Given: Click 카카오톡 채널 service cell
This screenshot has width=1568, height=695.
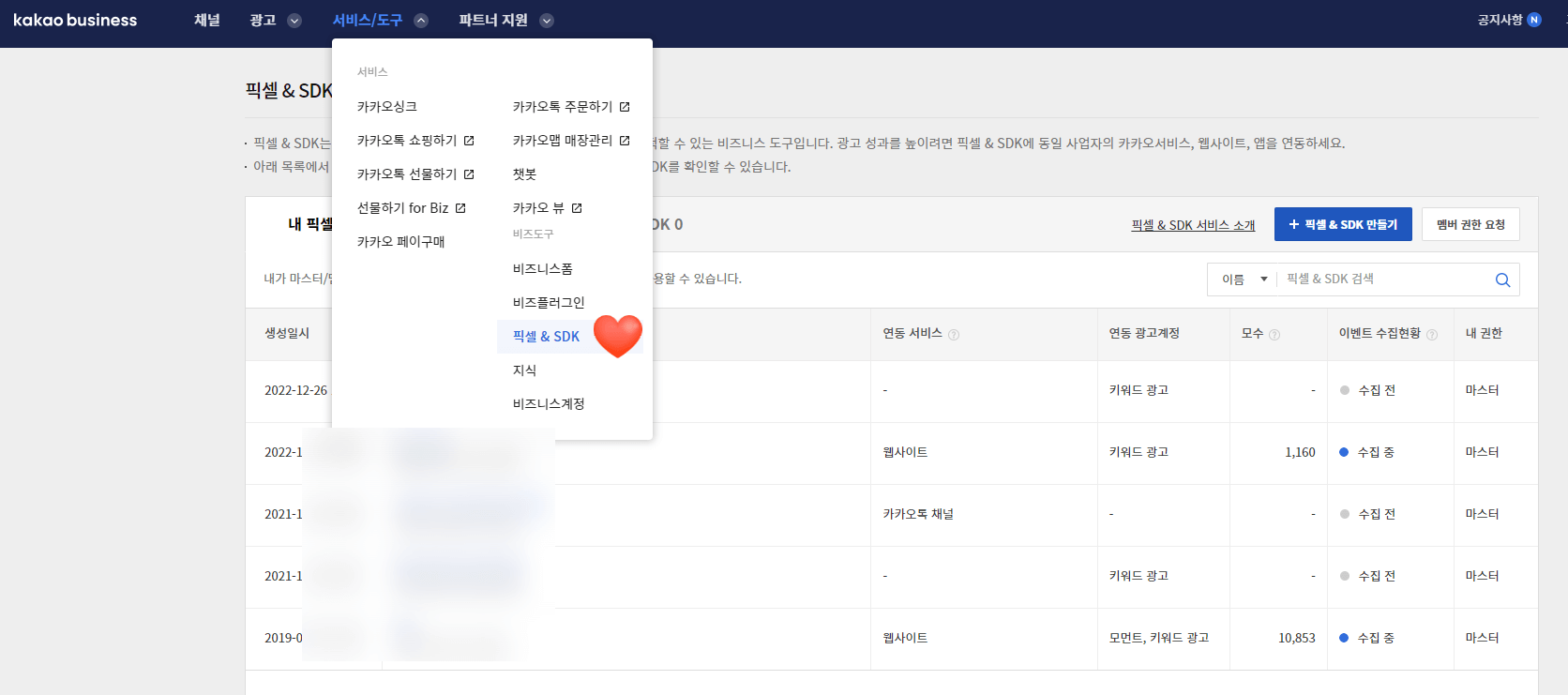Looking at the screenshot, I should (x=918, y=514).
